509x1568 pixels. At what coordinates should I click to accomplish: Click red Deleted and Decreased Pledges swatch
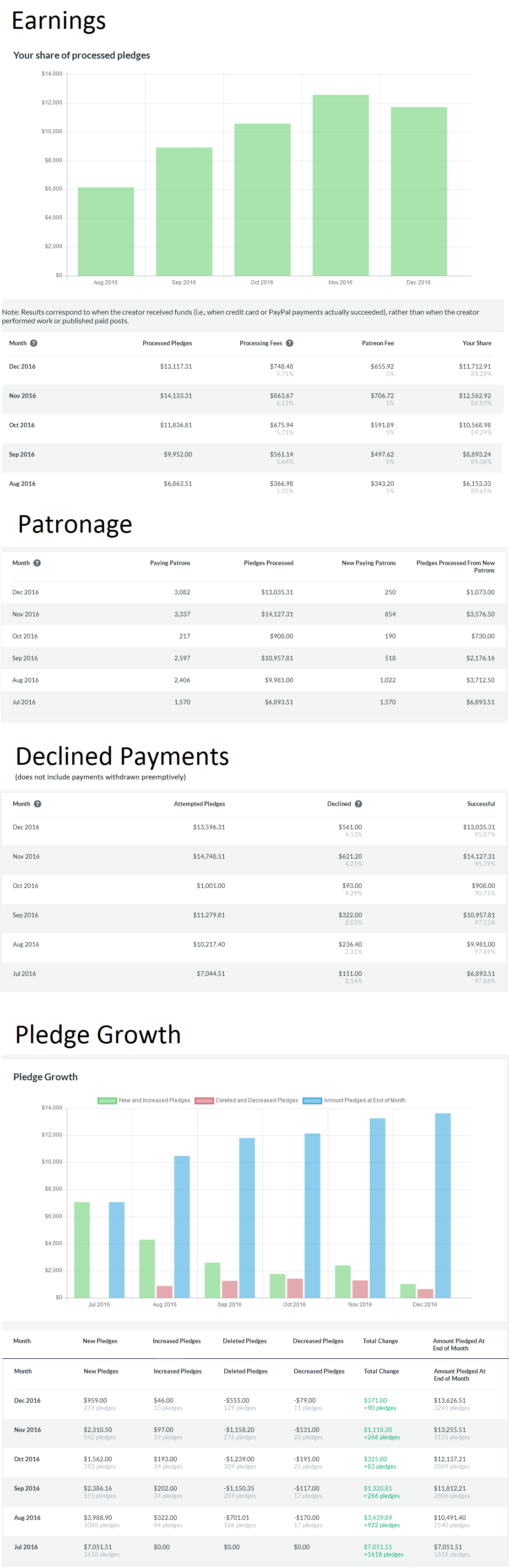(x=204, y=1100)
